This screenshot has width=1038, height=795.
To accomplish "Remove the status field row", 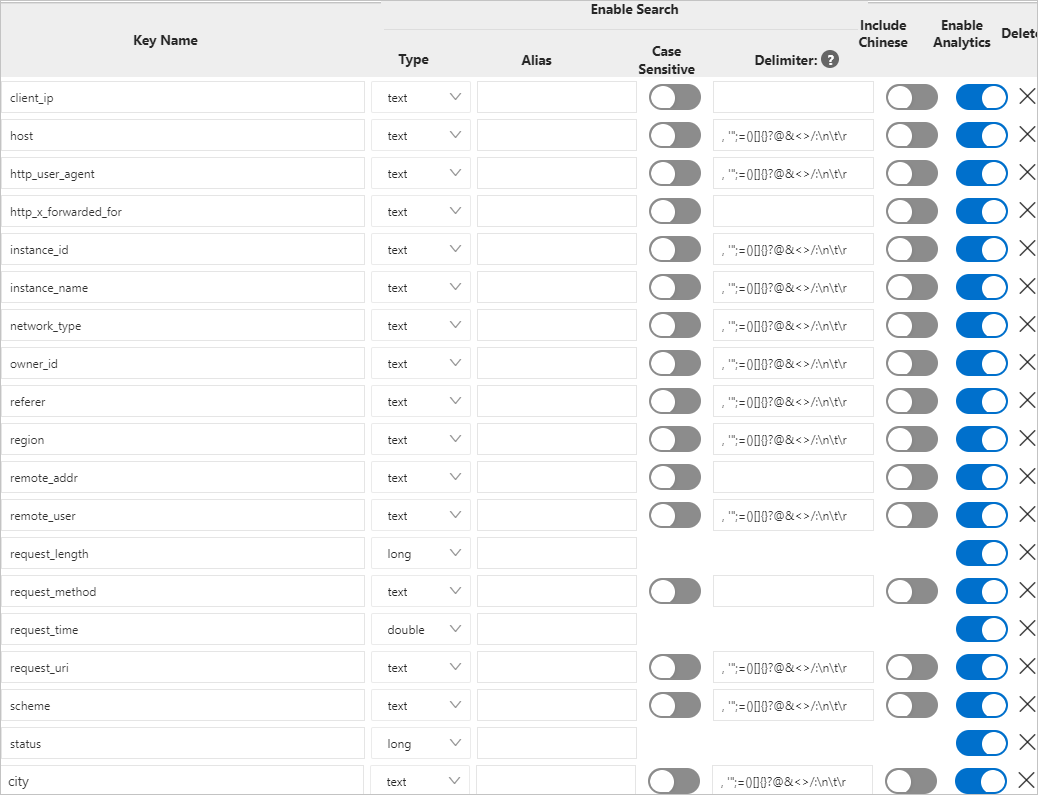I will point(1027,743).
